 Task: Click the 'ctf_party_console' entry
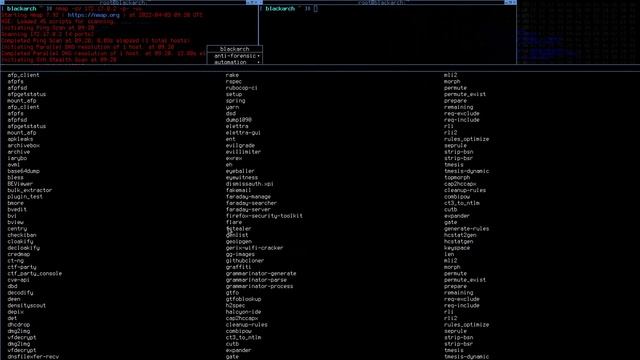coord(35,273)
